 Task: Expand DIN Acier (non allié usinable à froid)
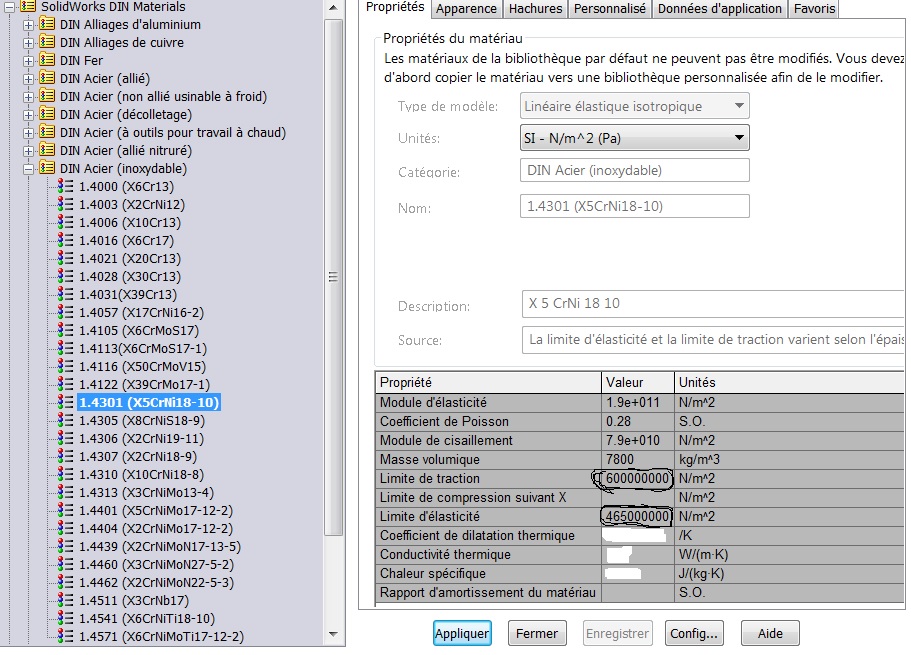coord(28,98)
